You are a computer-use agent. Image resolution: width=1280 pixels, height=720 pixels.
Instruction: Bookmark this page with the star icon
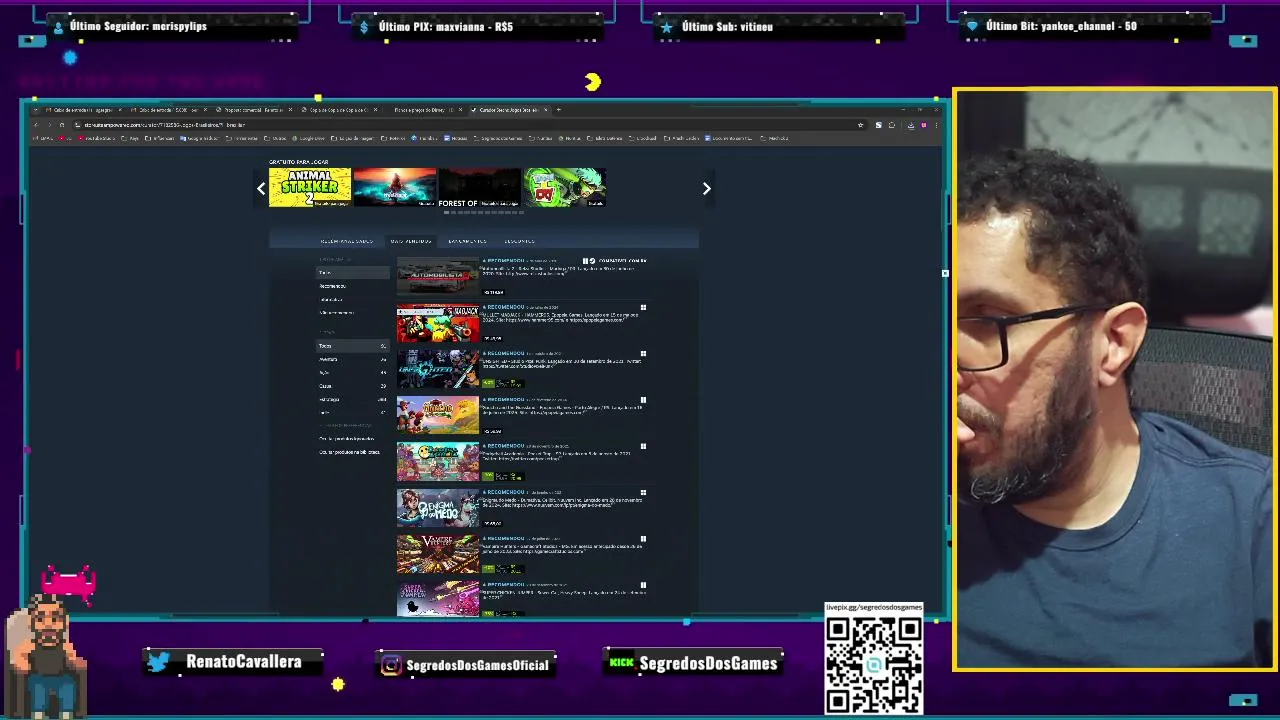pos(860,125)
